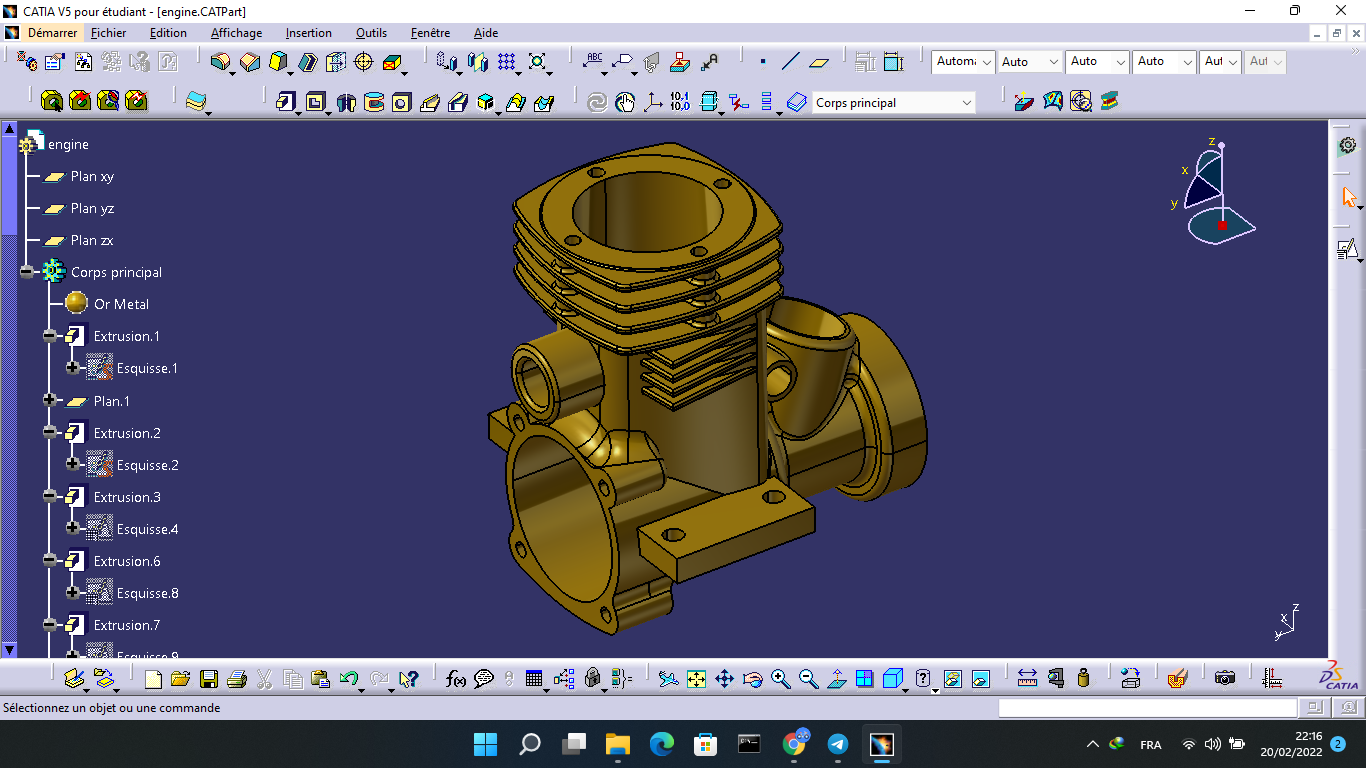The image size is (1366, 768).
Task: Collapse the Corps principal node
Action: pos(27,272)
